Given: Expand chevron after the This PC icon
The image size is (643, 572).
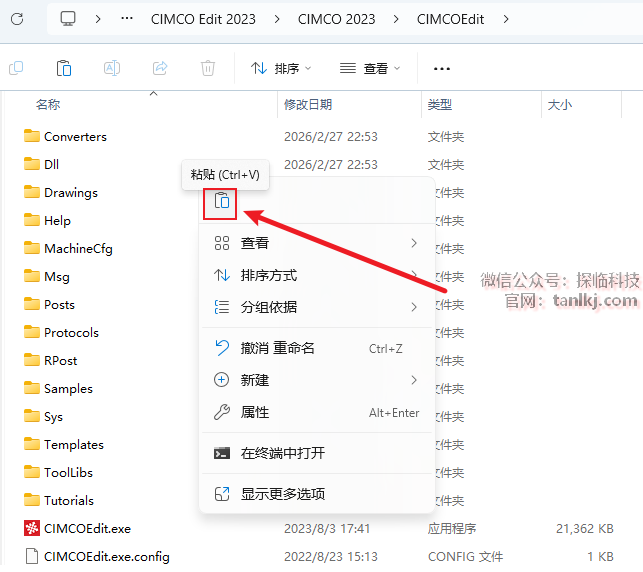Looking at the screenshot, I should (98, 19).
